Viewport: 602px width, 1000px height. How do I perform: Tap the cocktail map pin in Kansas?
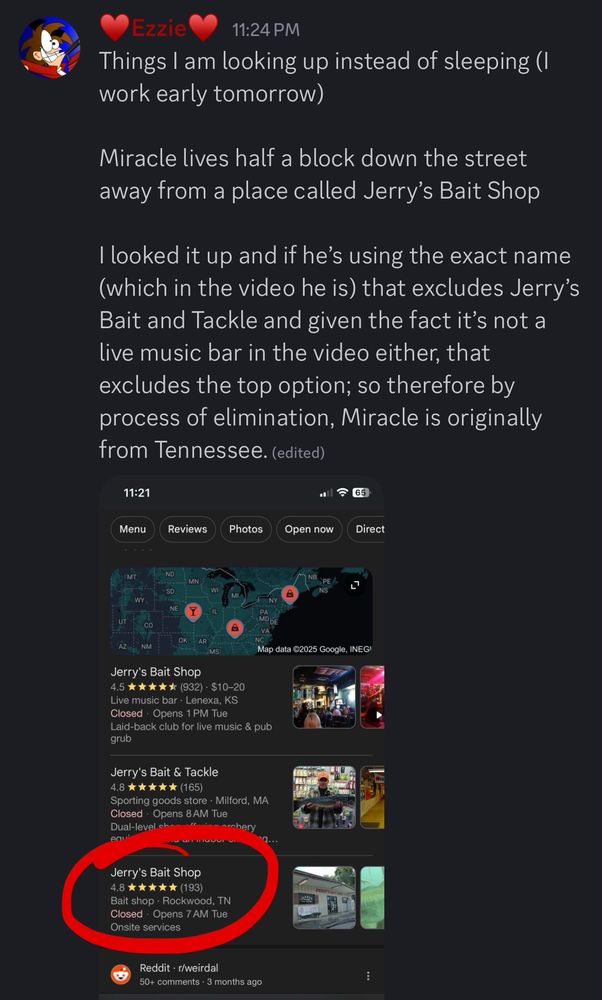(193, 612)
